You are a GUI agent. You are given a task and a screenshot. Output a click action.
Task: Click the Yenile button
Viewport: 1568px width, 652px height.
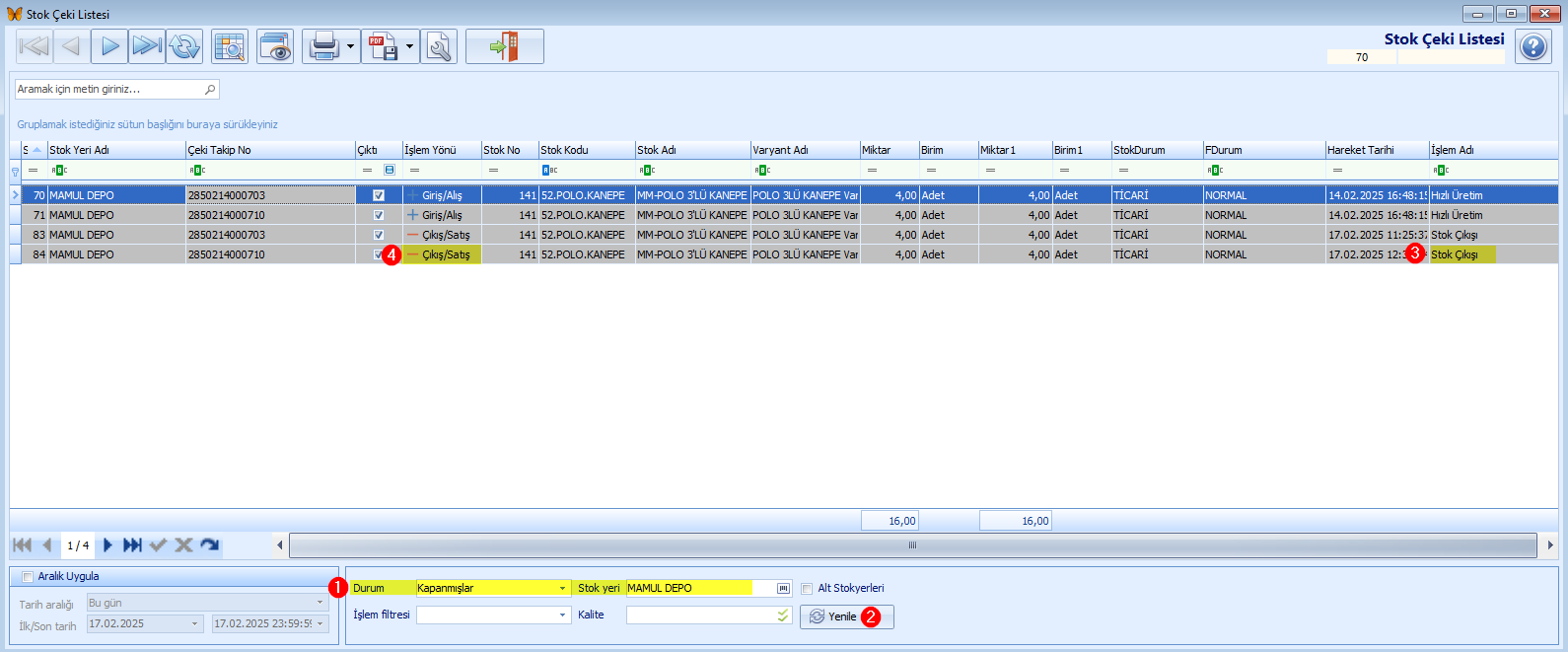click(x=847, y=616)
